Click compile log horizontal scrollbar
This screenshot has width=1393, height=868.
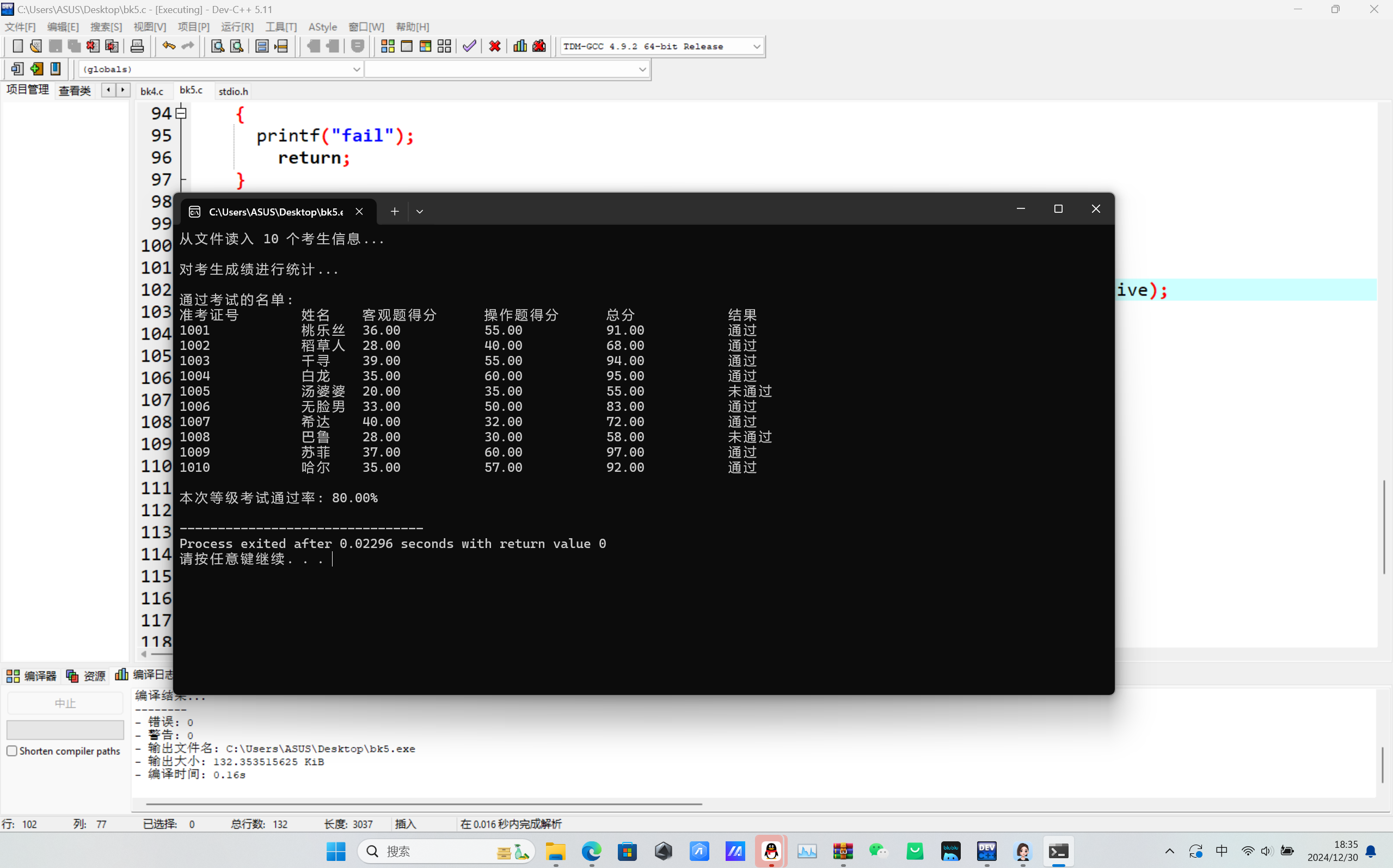424,804
